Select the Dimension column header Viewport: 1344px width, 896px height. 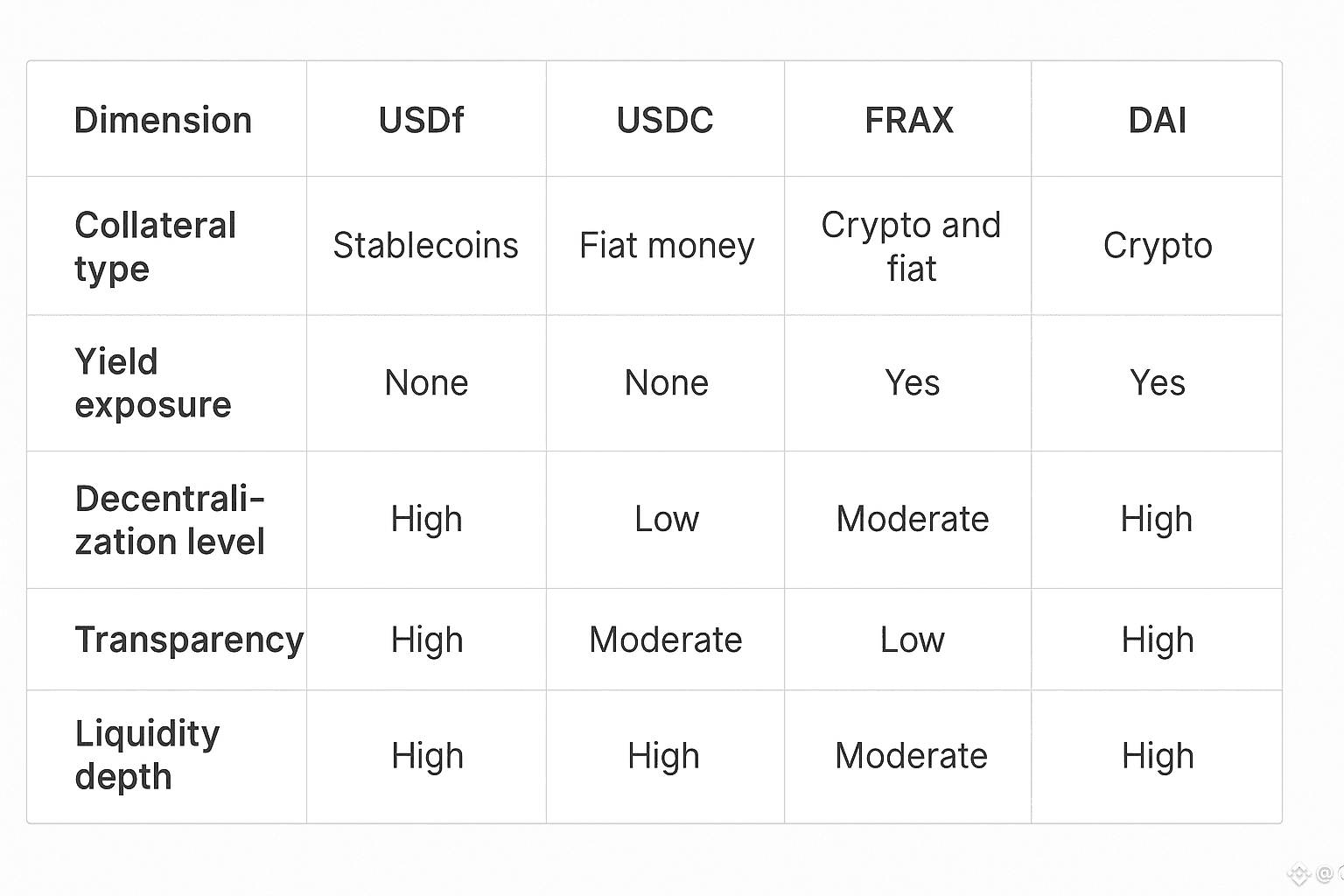pyautogui.click(x=163, y=120)
